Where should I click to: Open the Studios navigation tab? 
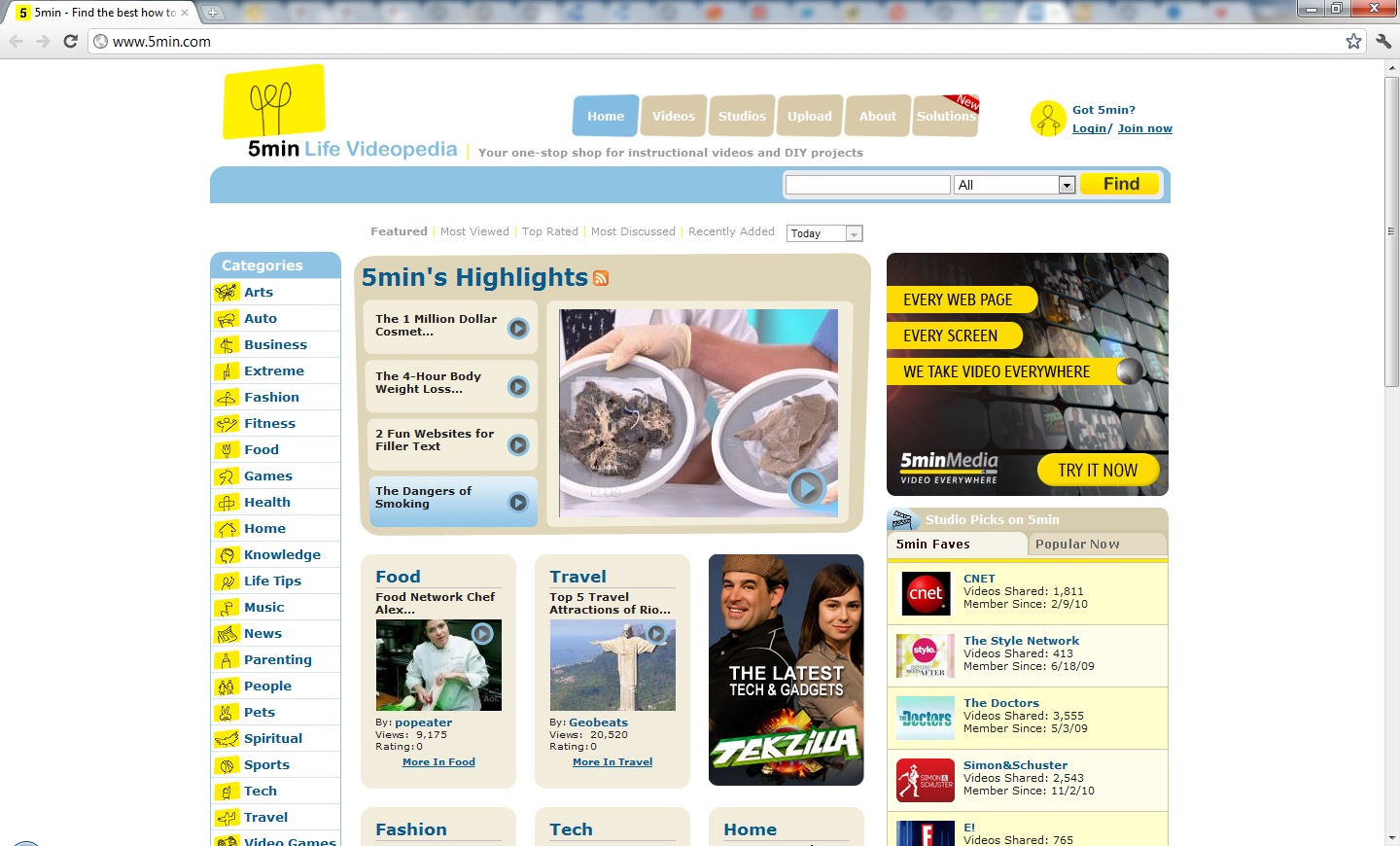(x=742, y=116)
